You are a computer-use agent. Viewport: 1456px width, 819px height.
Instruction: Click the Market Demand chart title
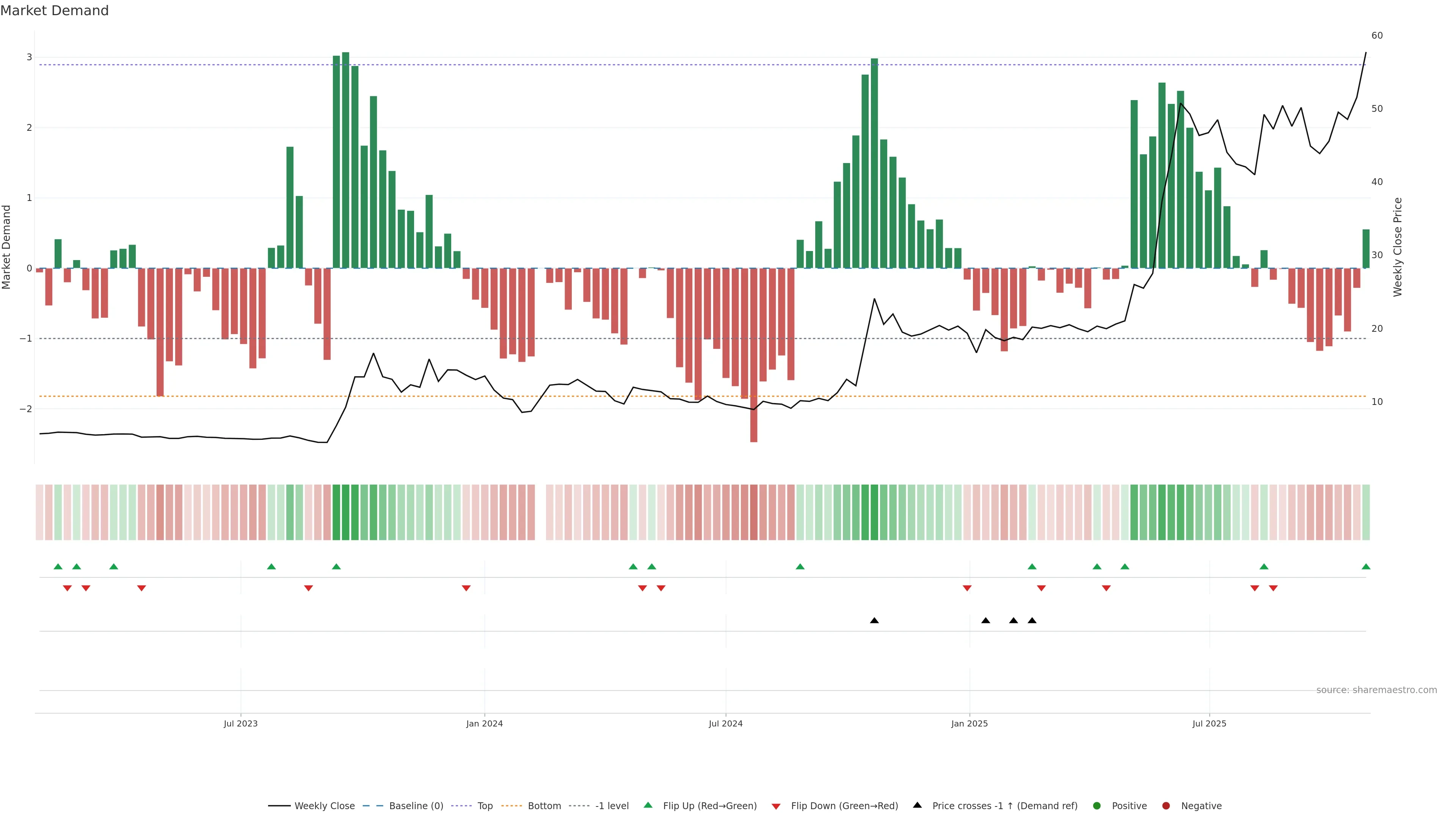(54, 11)
